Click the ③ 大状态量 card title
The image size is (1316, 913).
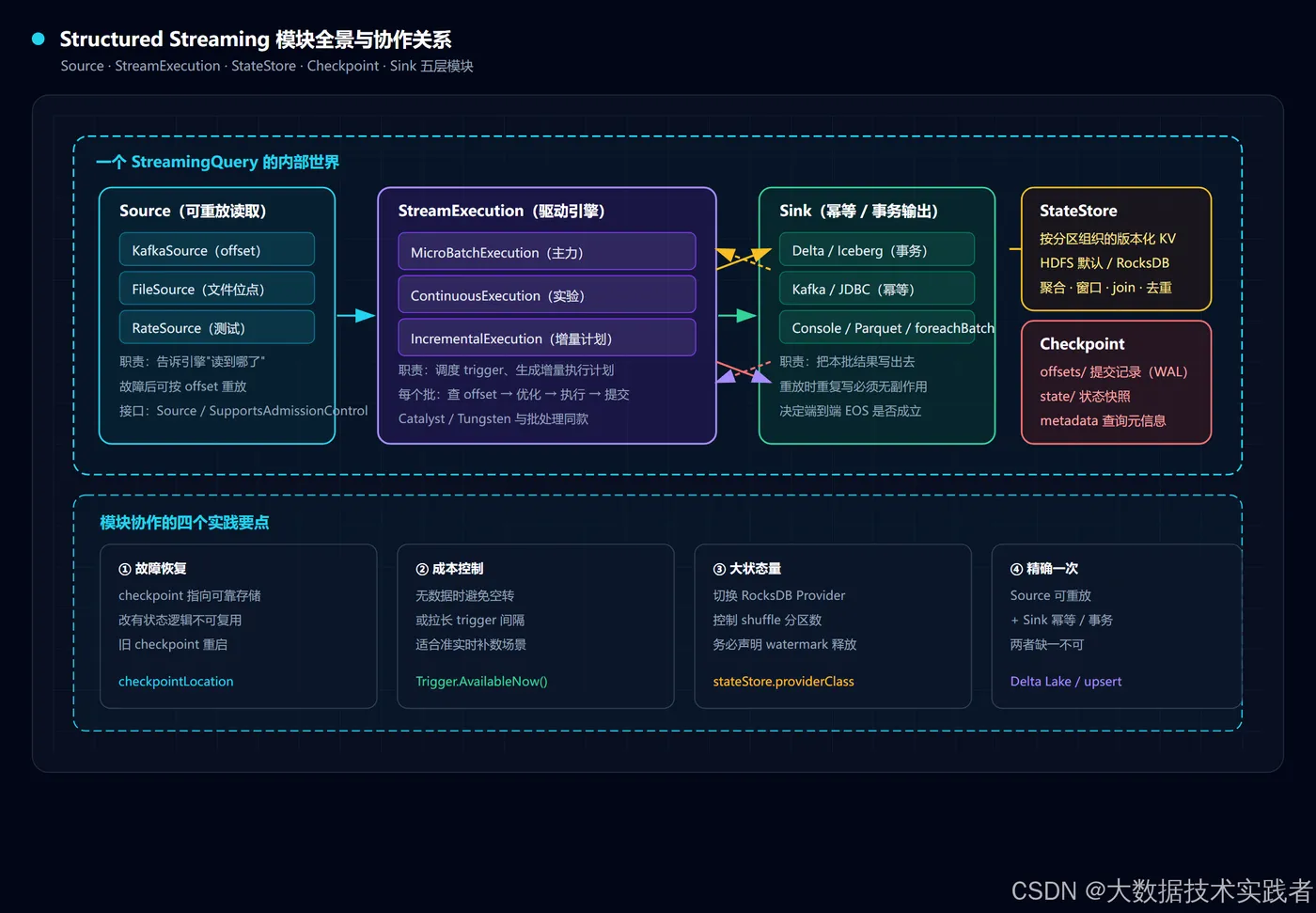(746, 568)
